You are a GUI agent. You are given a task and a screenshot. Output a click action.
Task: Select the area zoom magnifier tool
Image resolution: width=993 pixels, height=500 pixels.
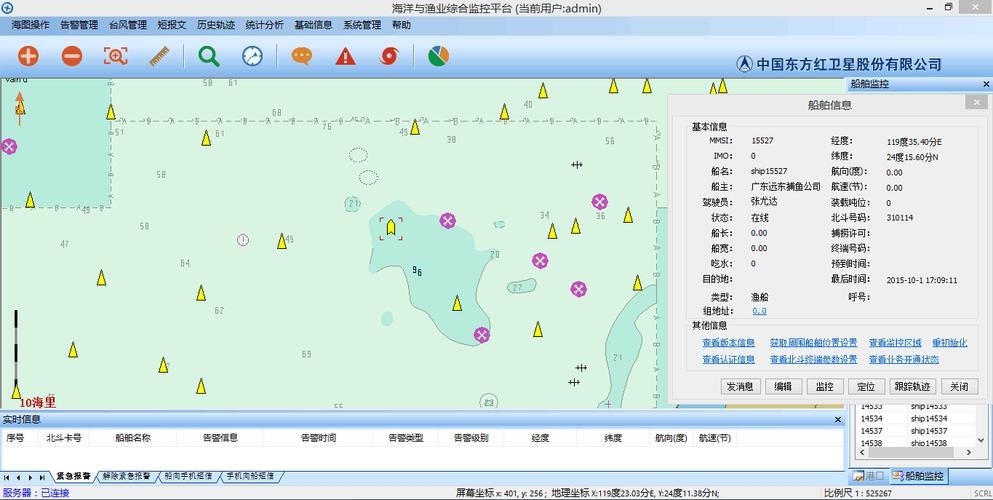(116, 56)
